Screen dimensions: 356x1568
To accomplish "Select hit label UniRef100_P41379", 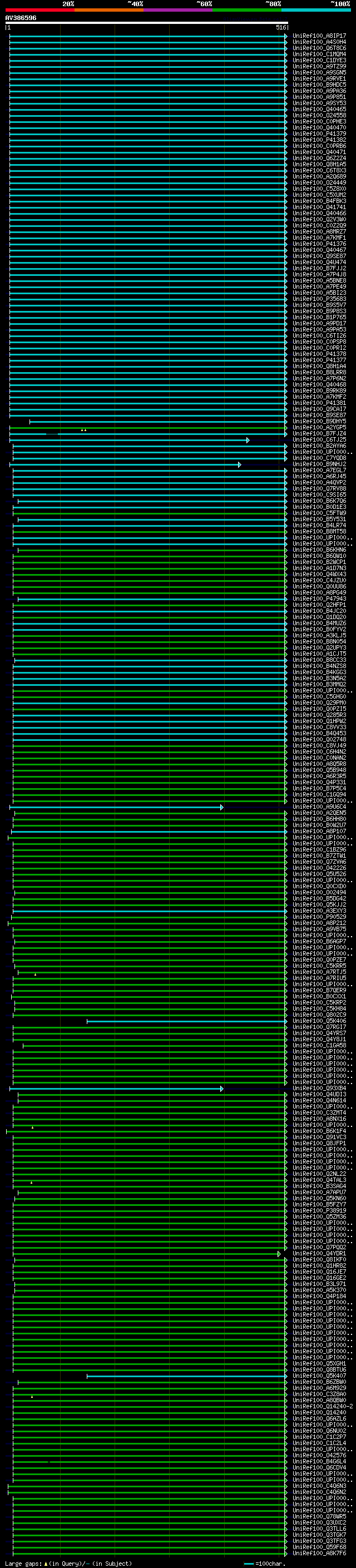I will (319, 134).
